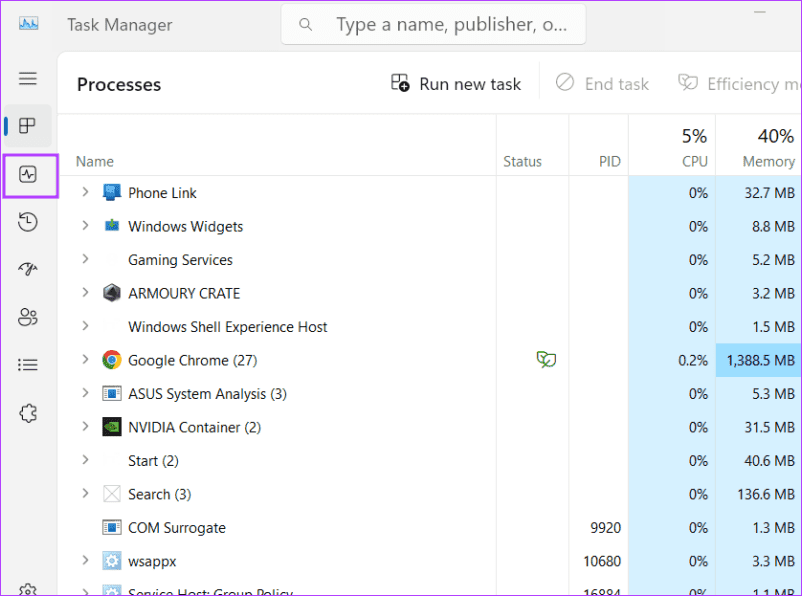Click Chrome's efficiency mode leaf status icon
Image resolution: width=802 pixels, height=596 pixels.
click(546, 360)
